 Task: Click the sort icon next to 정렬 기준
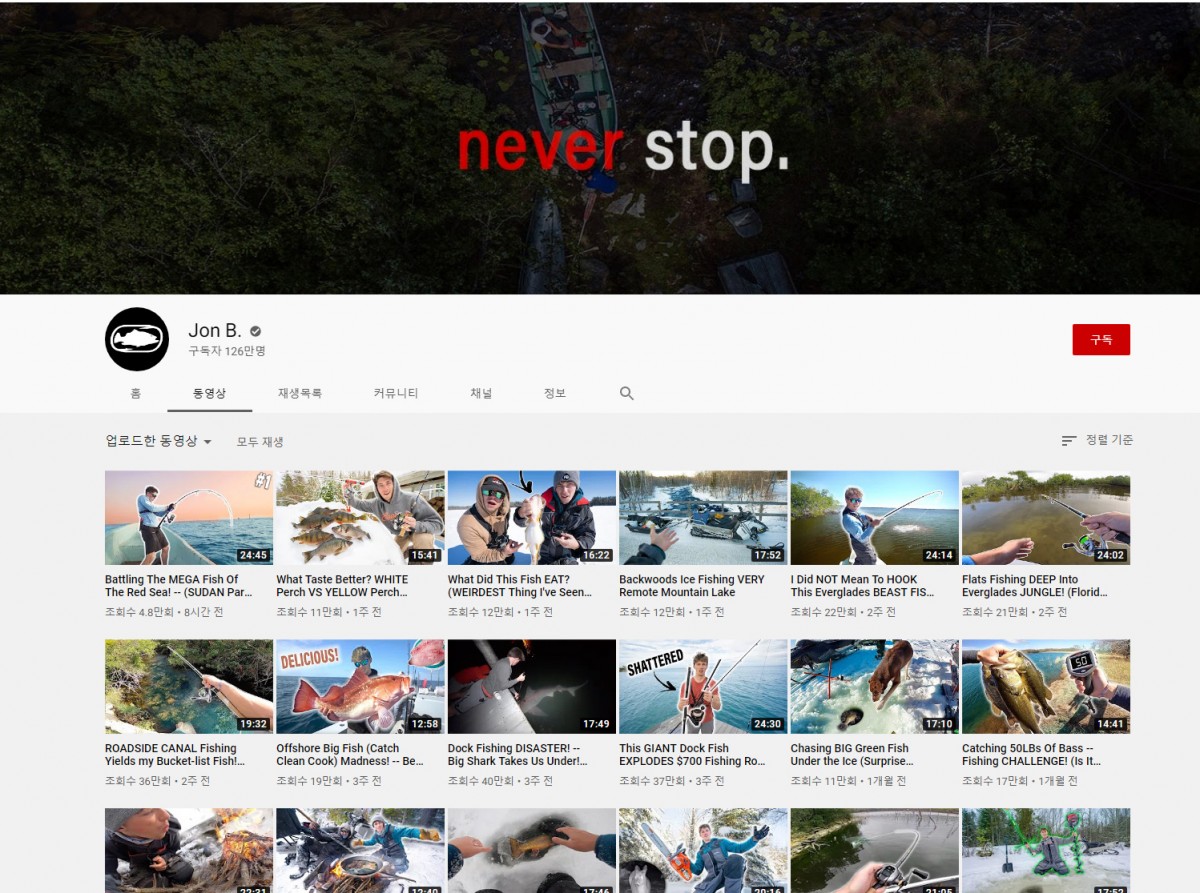pyautogui.click(x=1069, y=440)
